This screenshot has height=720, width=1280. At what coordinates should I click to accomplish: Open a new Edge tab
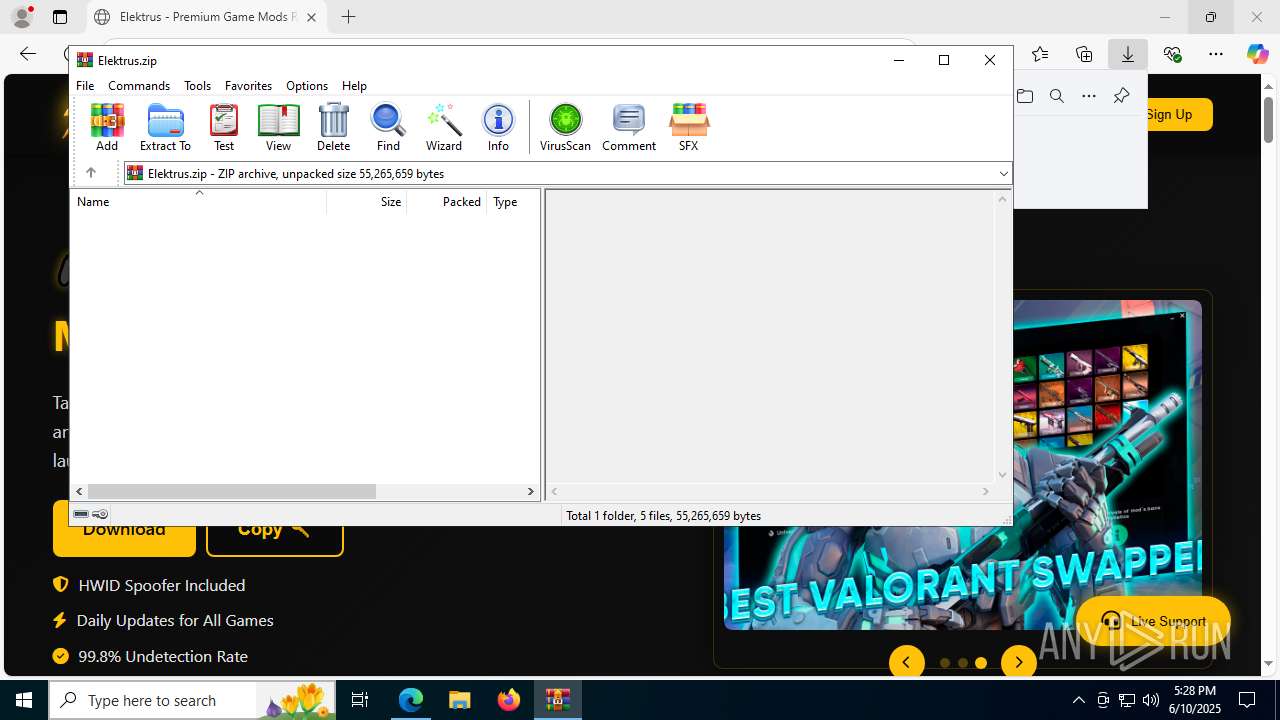(x=348, y=17)
